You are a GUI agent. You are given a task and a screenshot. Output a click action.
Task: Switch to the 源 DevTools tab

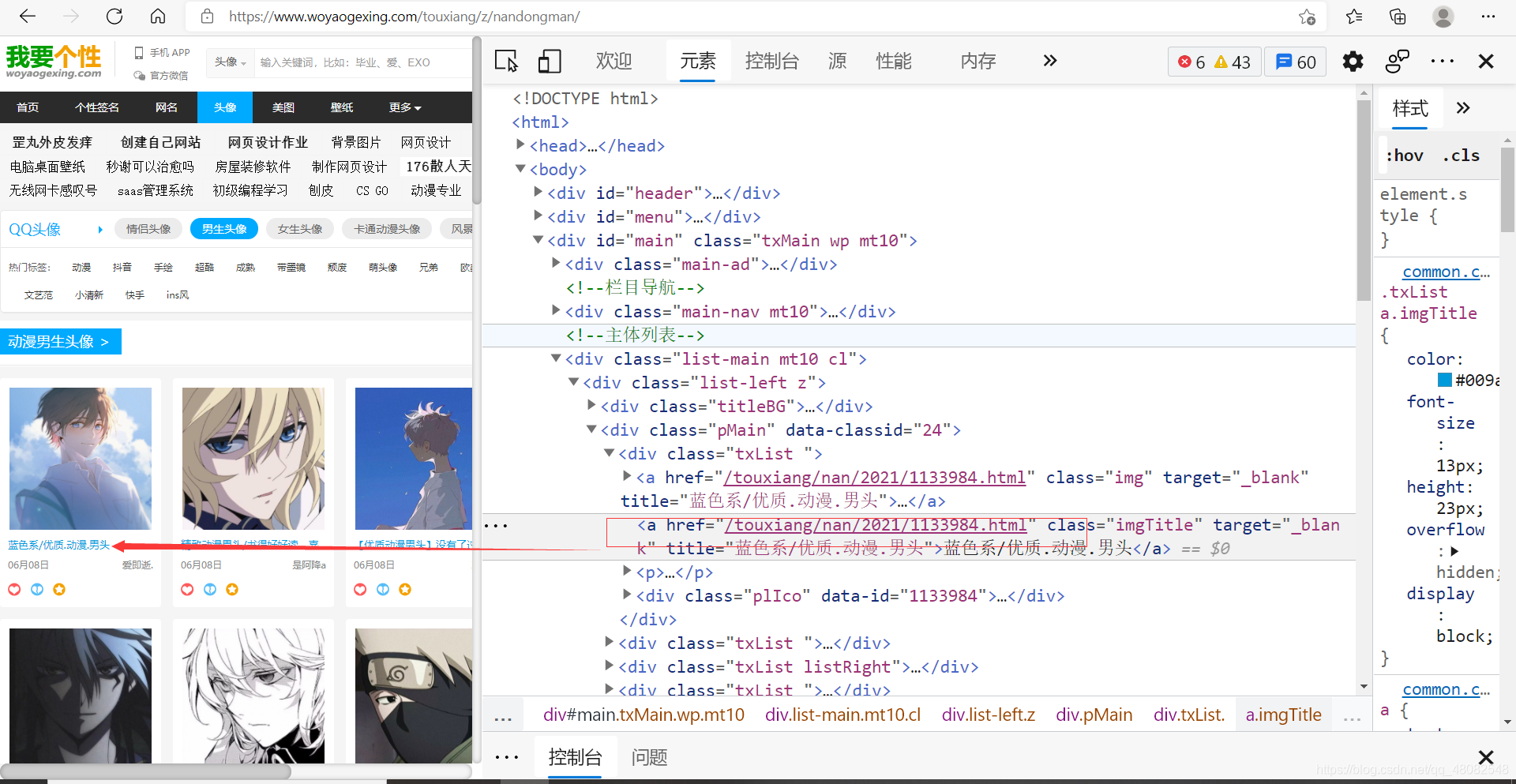point(837,61)
